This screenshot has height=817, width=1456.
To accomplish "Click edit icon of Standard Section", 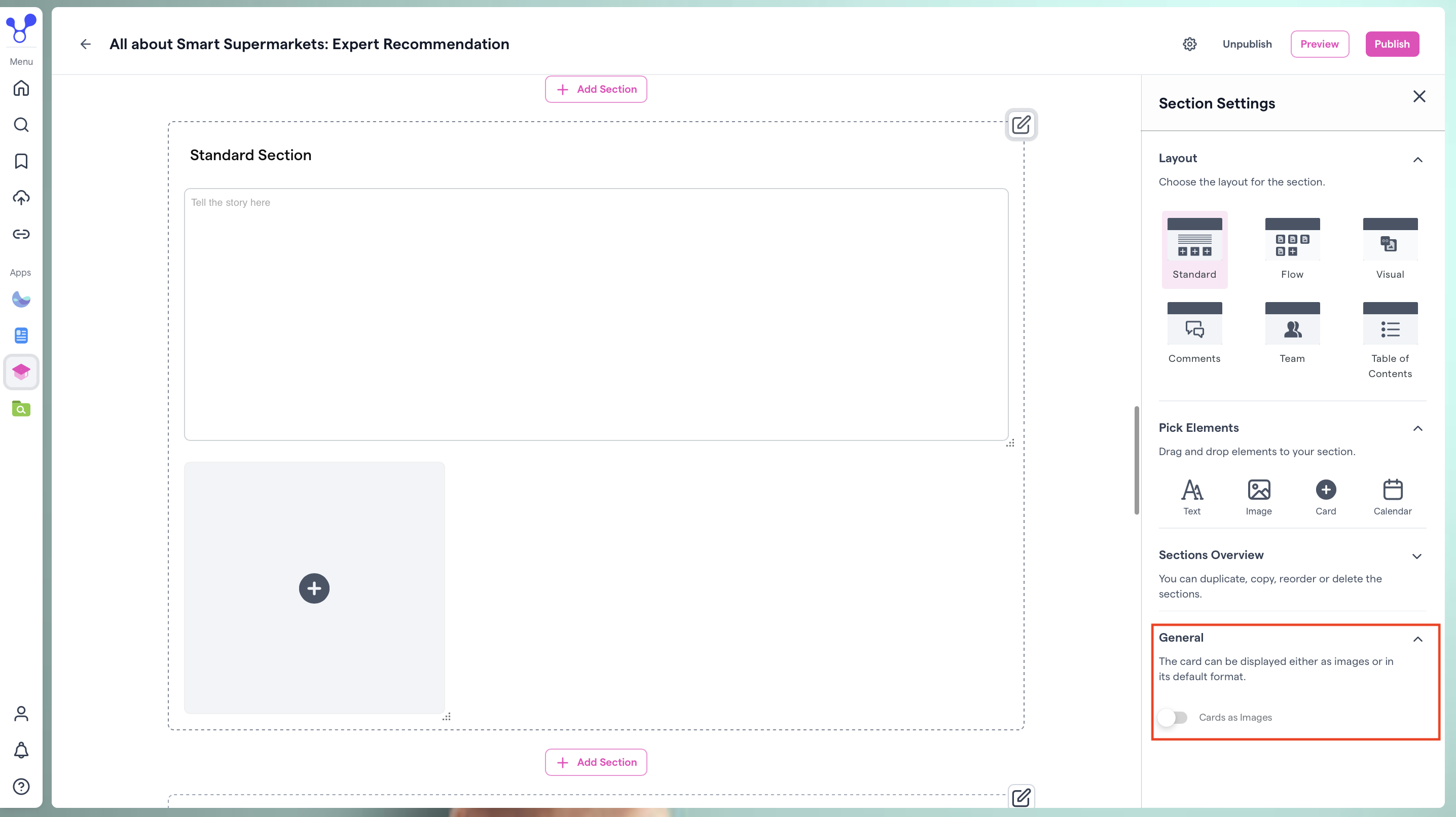I will (x=1021, y=124).
